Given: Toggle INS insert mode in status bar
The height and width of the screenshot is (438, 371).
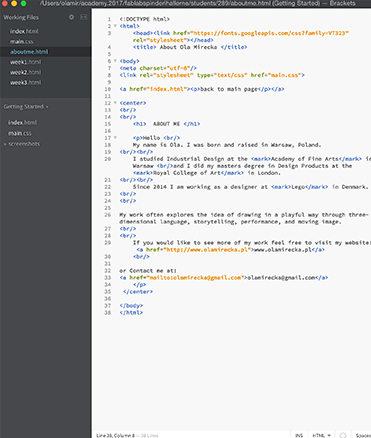Looking at the screenshot, I should pos(299,435).
